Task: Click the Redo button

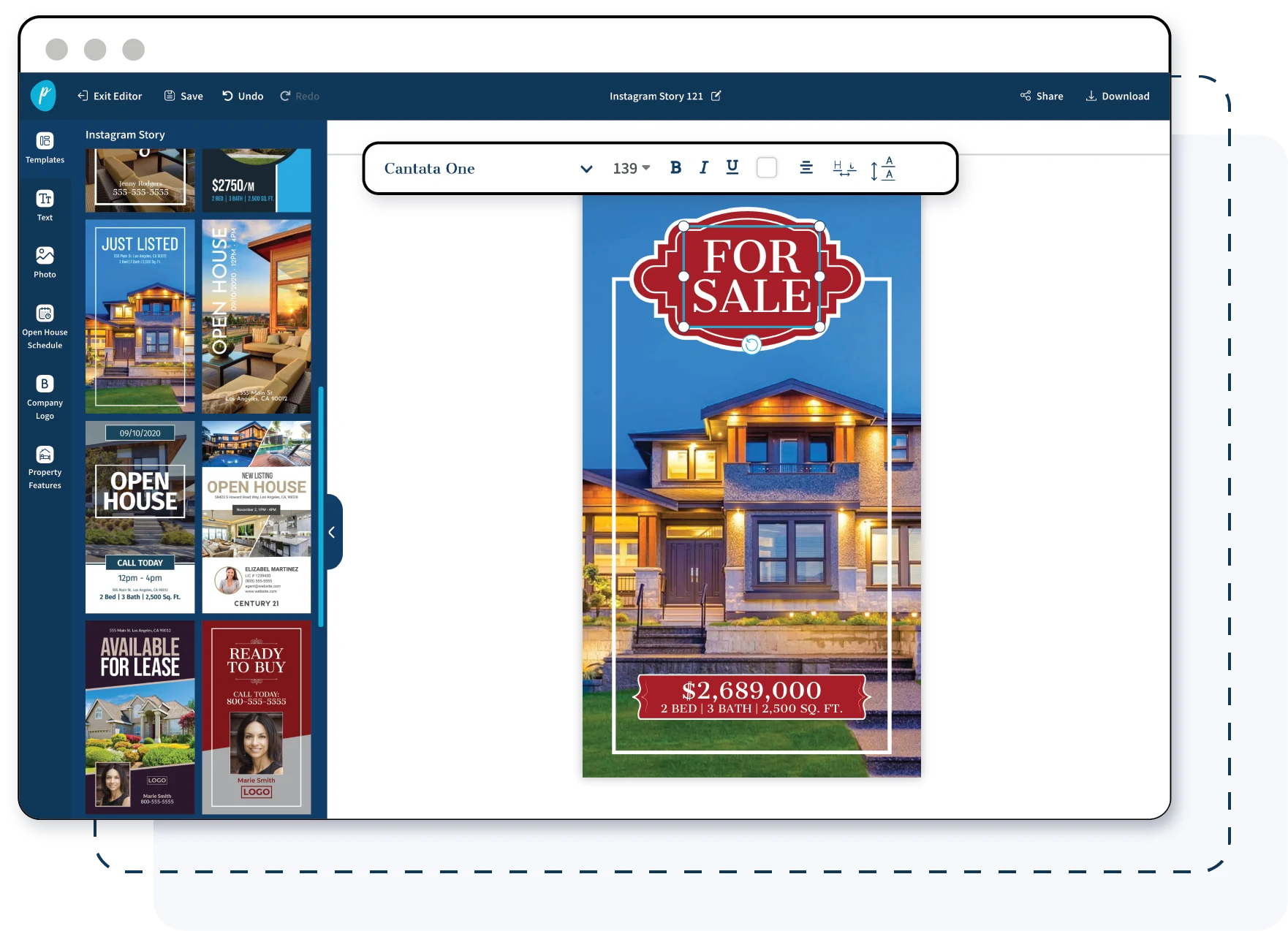Action: (300, 96)
